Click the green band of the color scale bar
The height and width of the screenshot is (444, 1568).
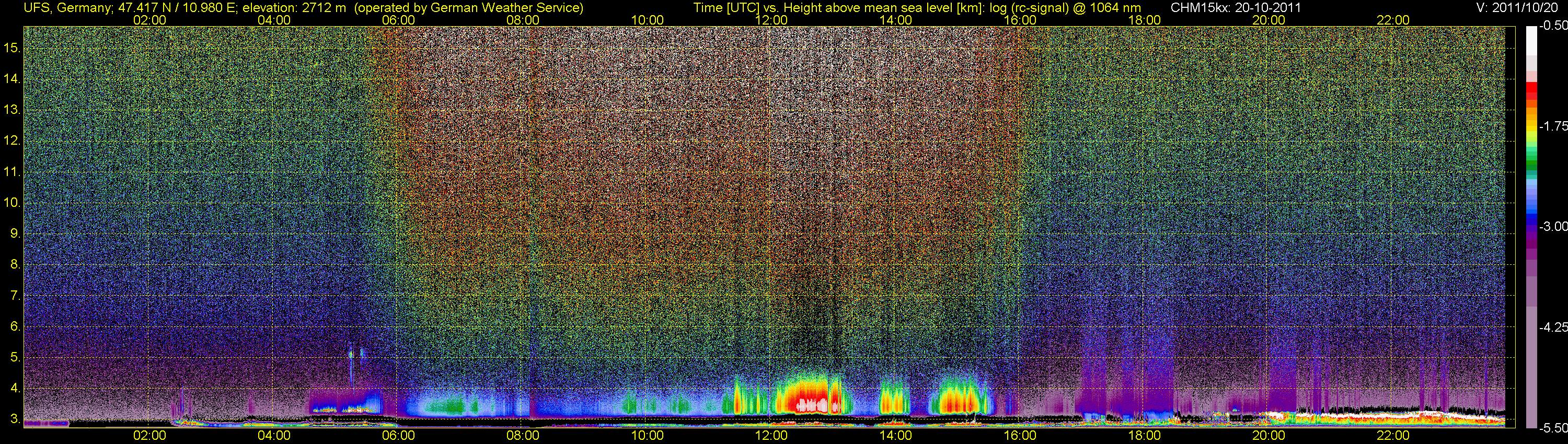[x=1531, y=159]
